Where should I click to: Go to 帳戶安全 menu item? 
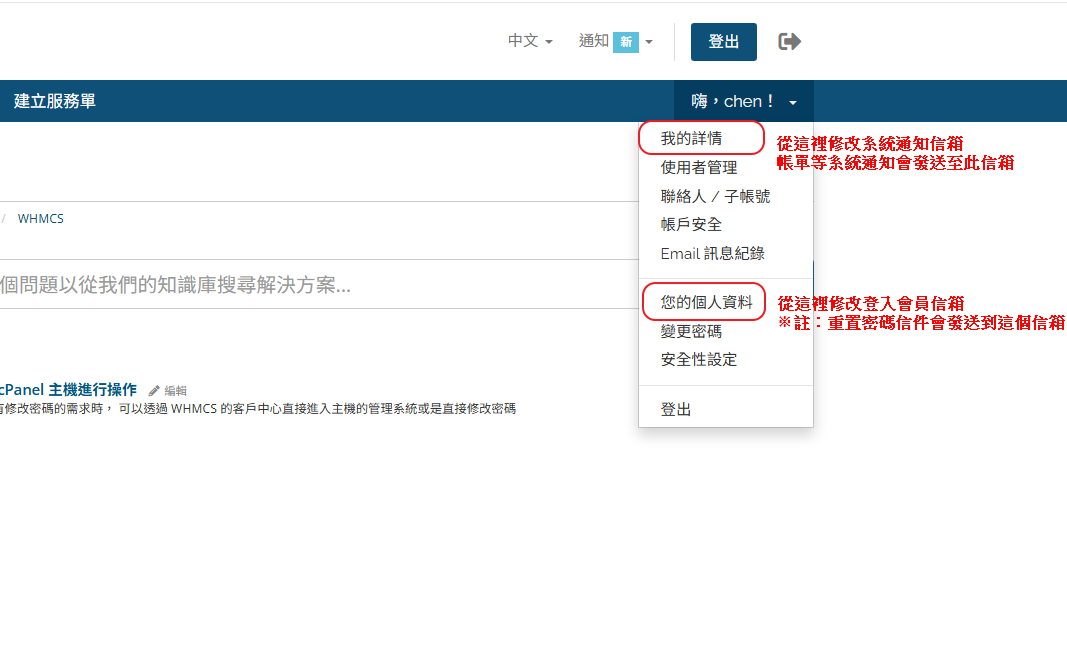point(691,224)
